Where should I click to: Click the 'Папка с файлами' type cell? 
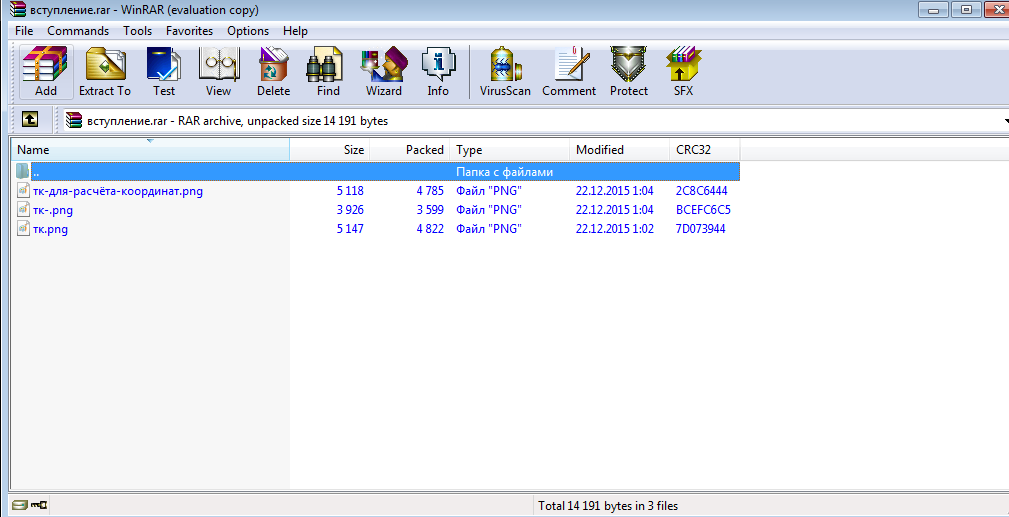[504, 172]
